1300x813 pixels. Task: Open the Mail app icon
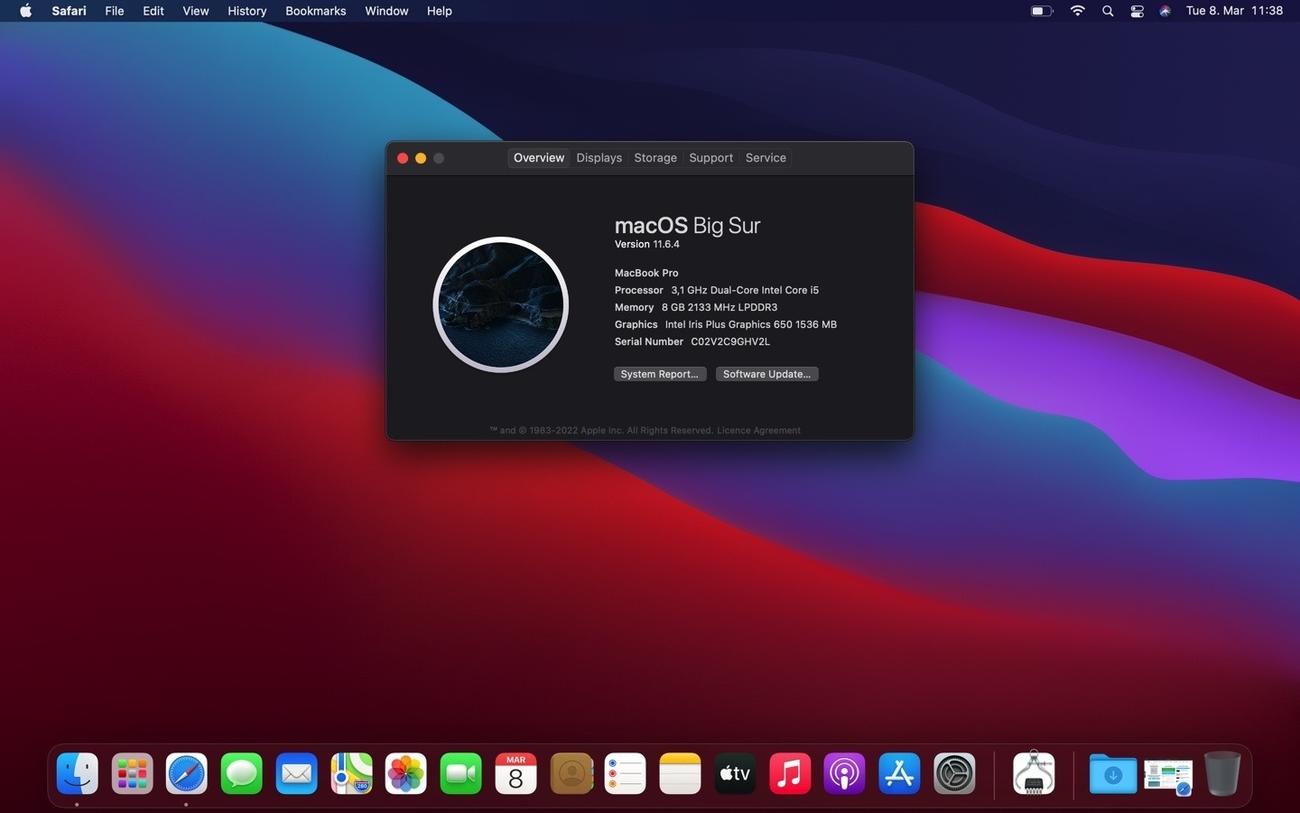point(296,774)
